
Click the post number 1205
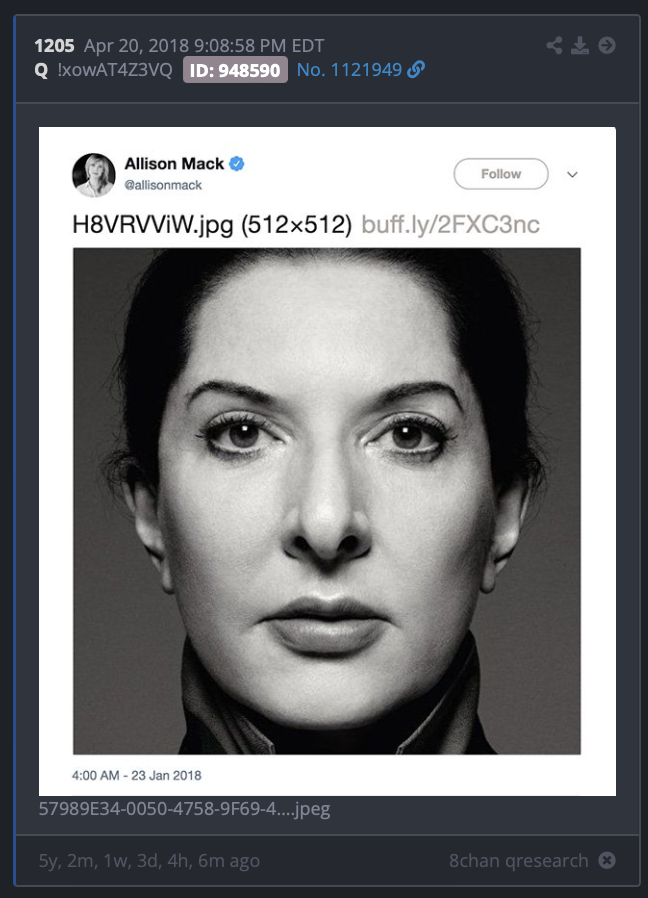coord(54,45)
